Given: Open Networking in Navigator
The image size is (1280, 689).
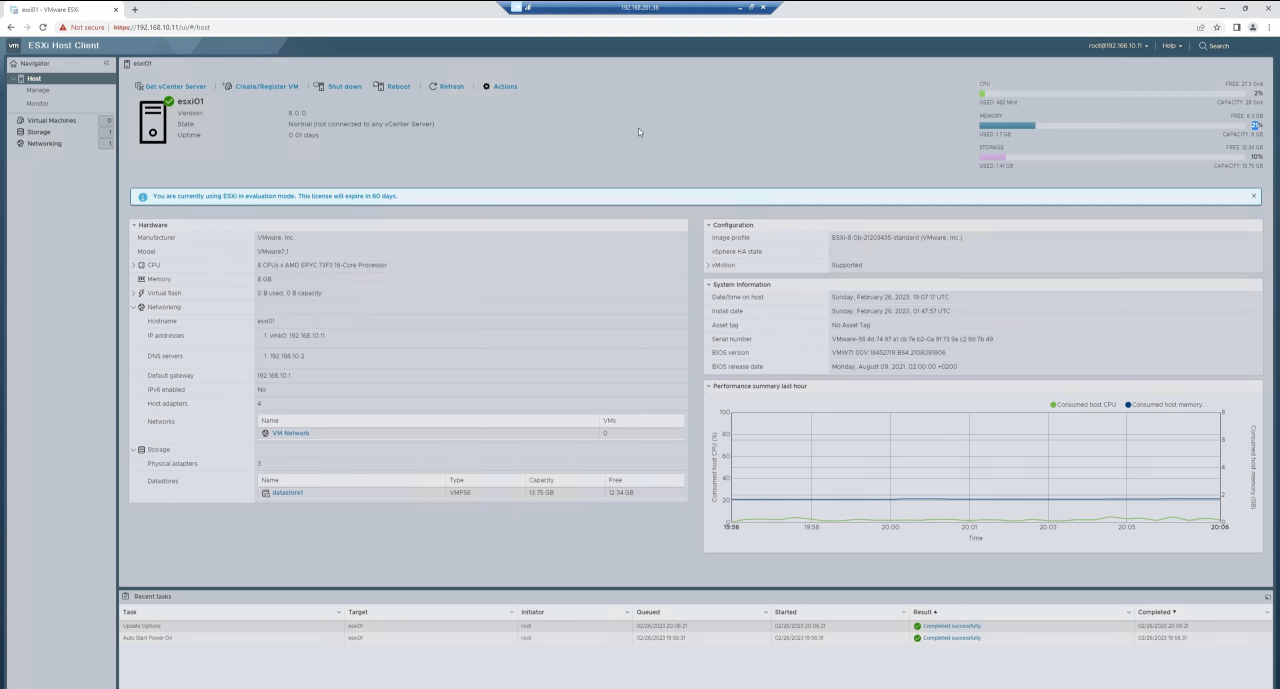Looking at the screenshot, I should click(44, 143).
